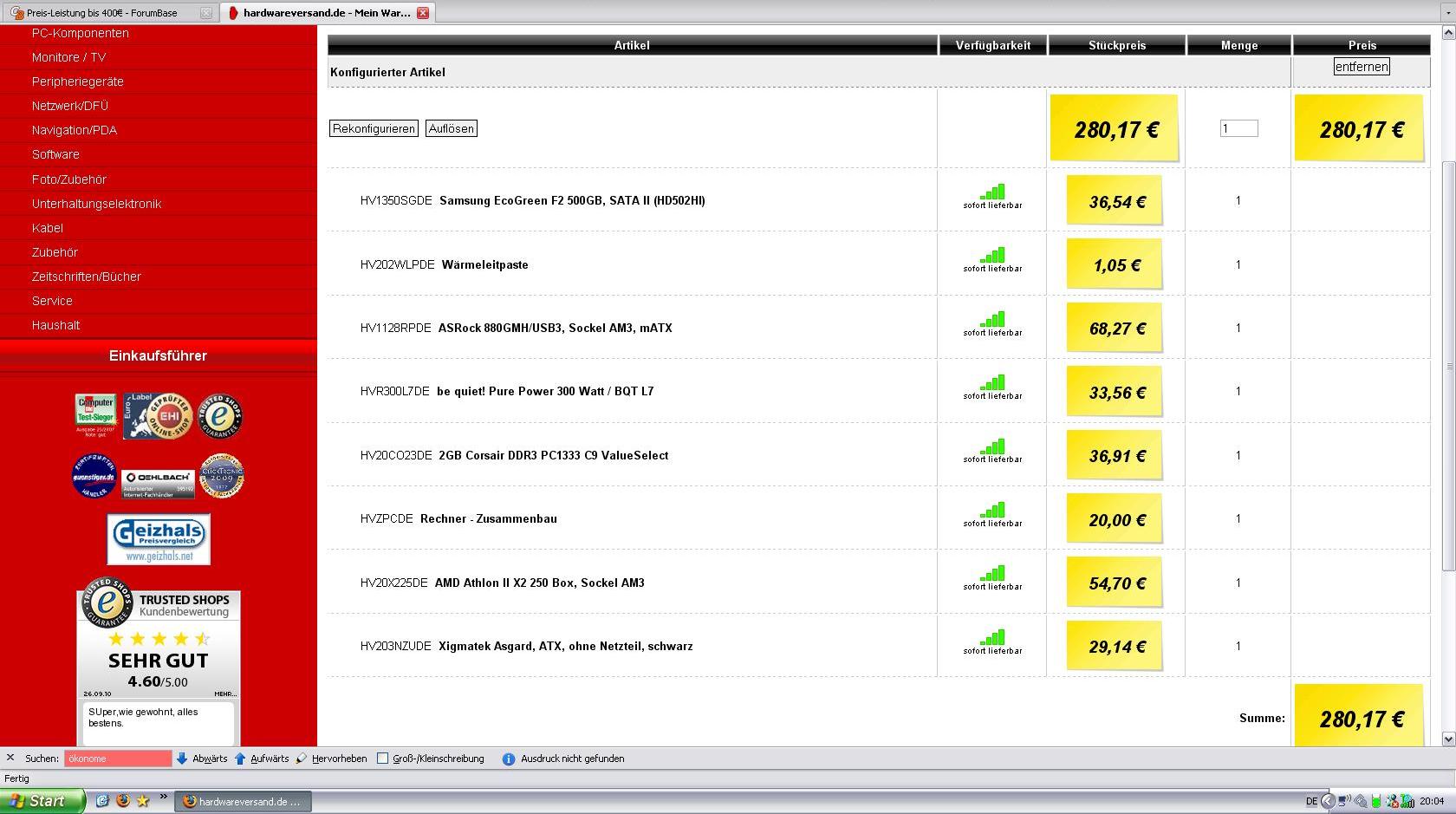Click the green battery tray icon
This screenshot has width=1456, height=814.
tap(1375, 801)
